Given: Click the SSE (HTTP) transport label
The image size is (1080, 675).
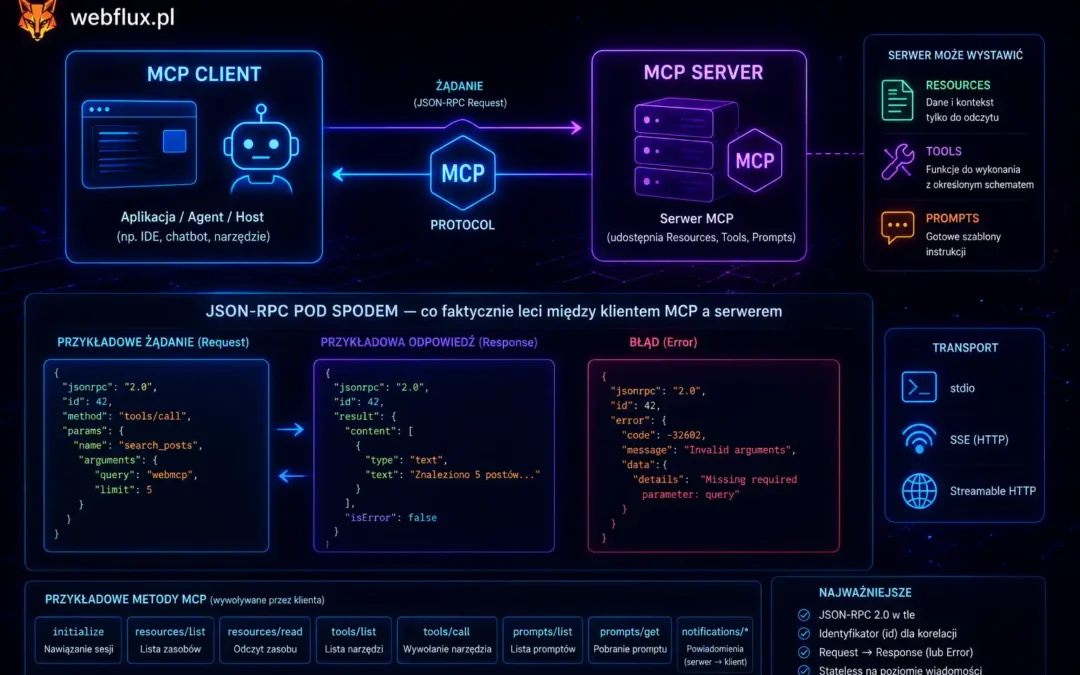Looking at the screenshot, I should pyautogui.click(x=979, y=439).
